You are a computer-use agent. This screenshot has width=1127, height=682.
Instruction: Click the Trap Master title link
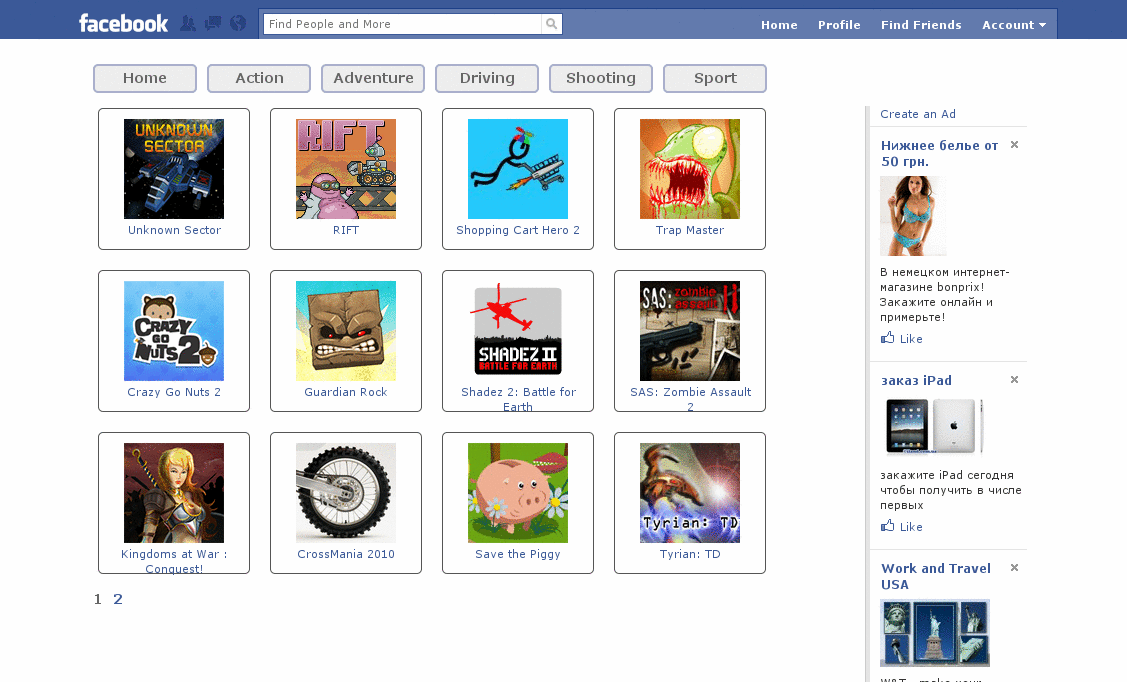pos(690,230)
